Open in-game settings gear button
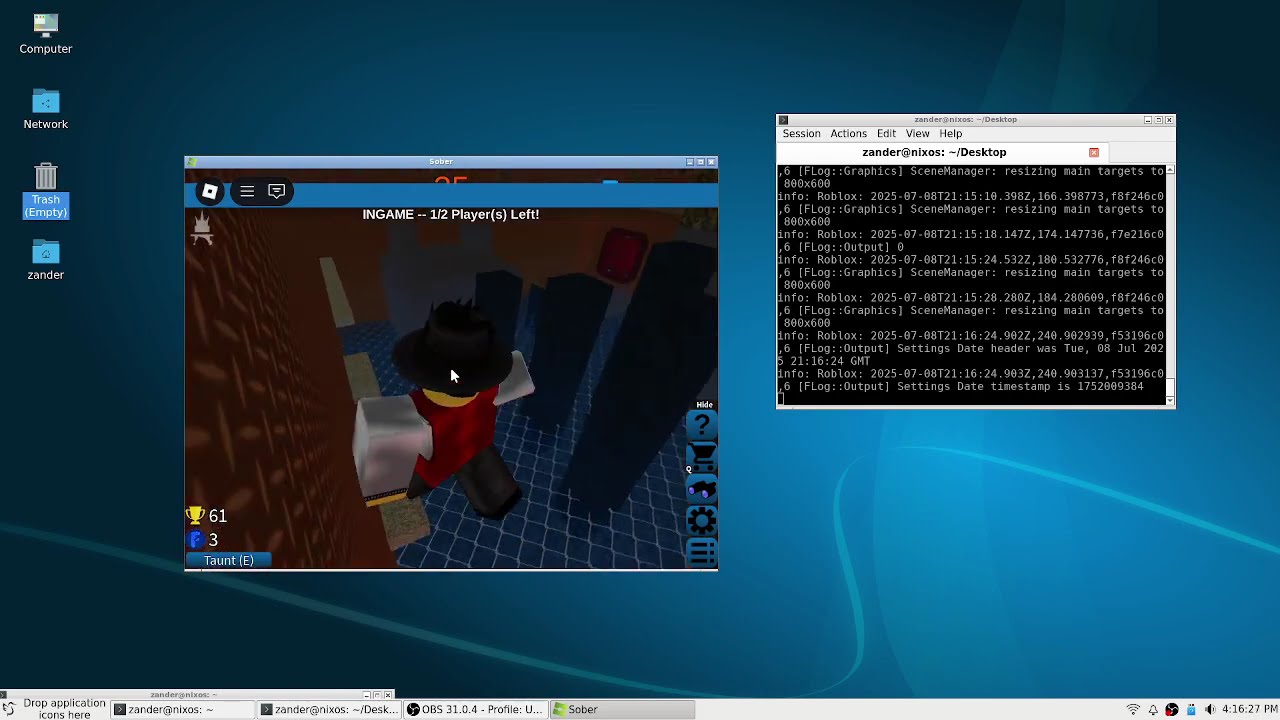Viewport: 1280px width, 720px height. (x=702, y=520)
